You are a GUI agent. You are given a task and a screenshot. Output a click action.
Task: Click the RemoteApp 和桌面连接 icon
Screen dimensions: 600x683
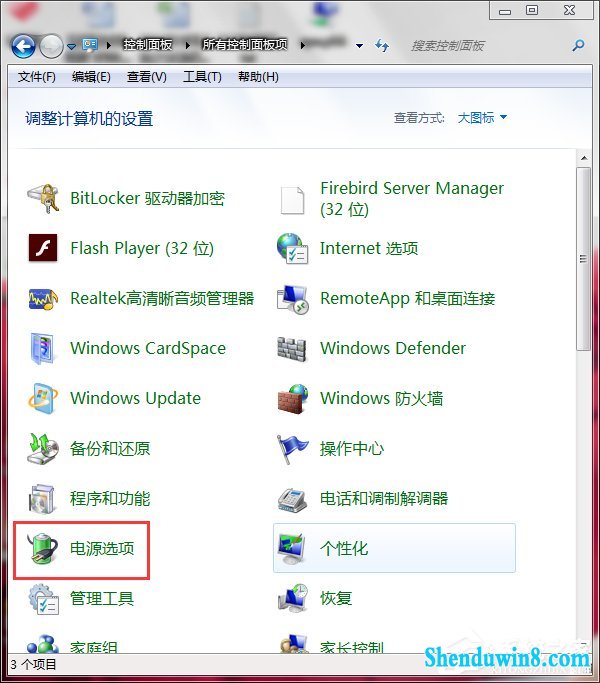pos(293,299)
